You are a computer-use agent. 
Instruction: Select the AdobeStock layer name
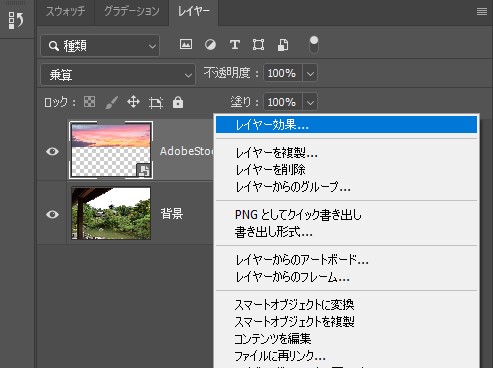coord(186,151)
